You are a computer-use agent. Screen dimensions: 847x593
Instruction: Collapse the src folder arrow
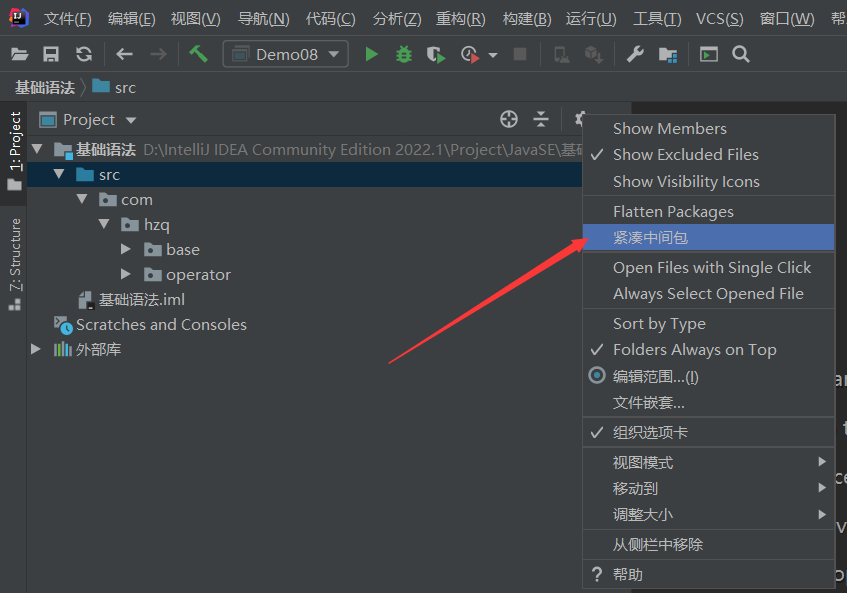point(59,174)
